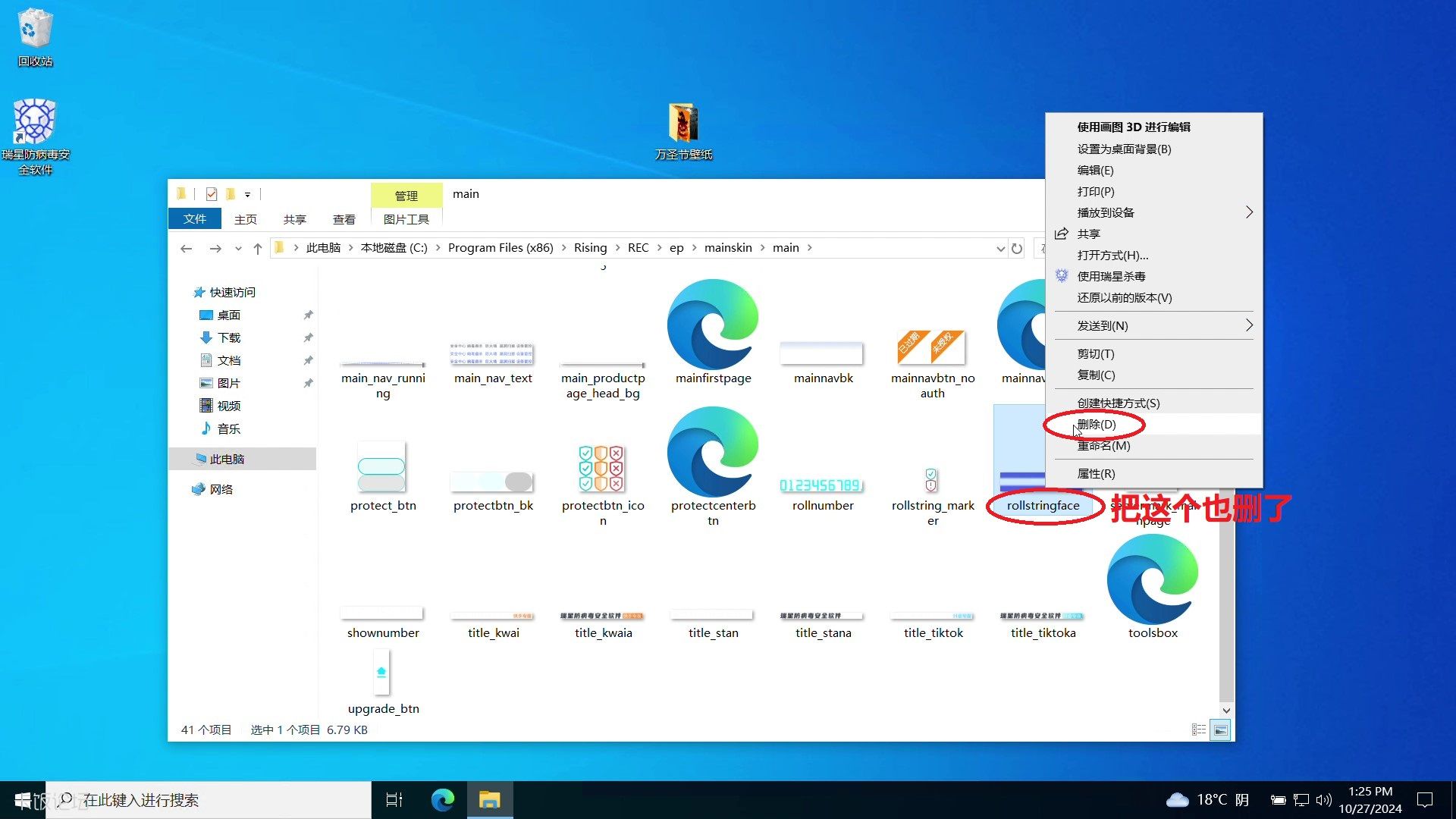
Task: Choose 属性(R) in the context menu
Action: click(1153, 473)
